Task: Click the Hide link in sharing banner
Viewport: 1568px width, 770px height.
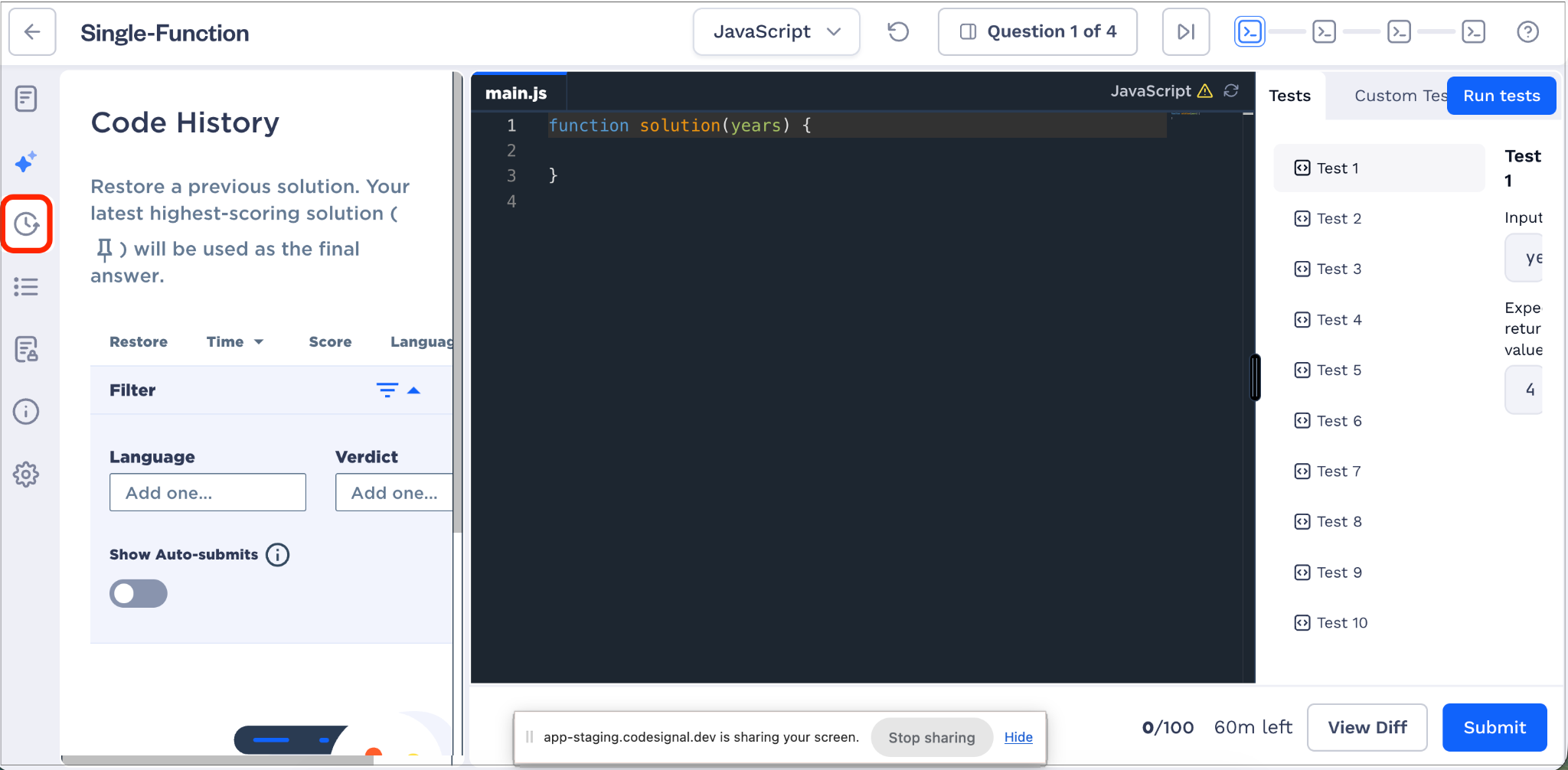Action: (x=1018, y=737)
